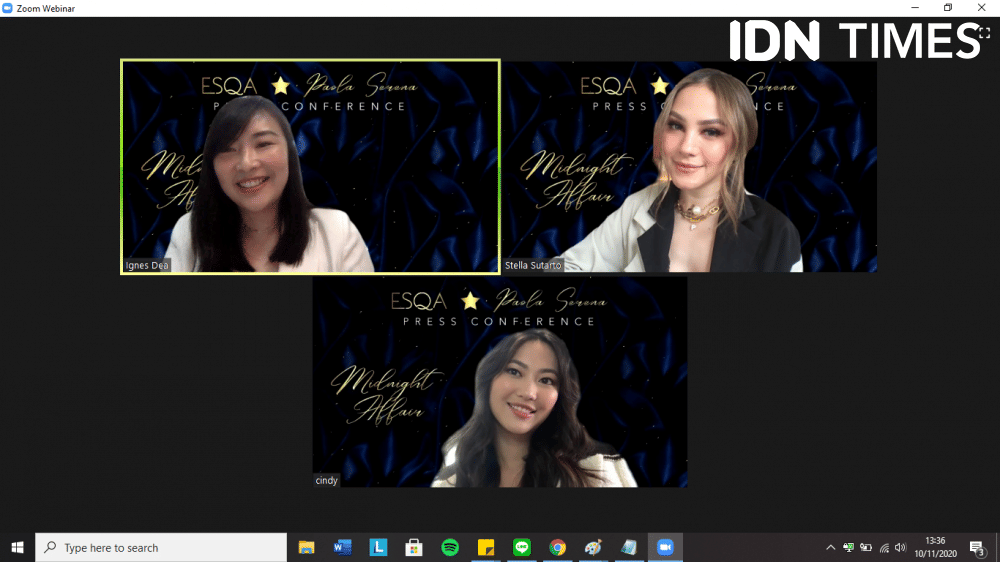Open File Explorer from the taskbar
Screen dimensions: 1000x562
coord(307,547)
